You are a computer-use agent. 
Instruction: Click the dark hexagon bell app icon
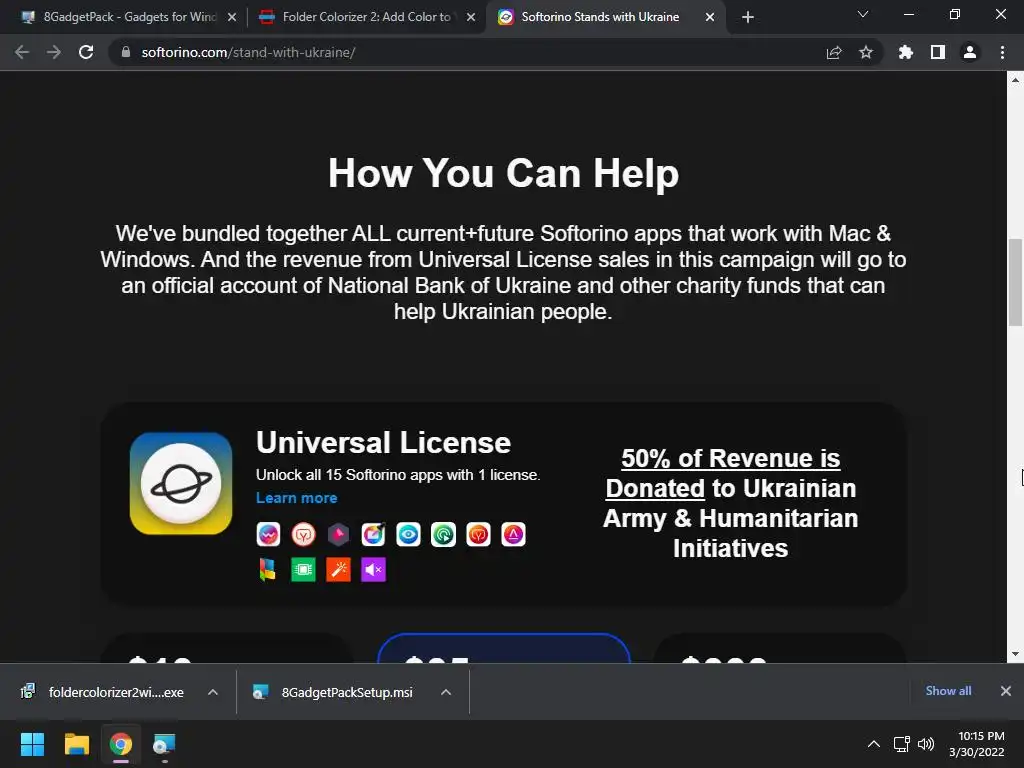(338, 534)
